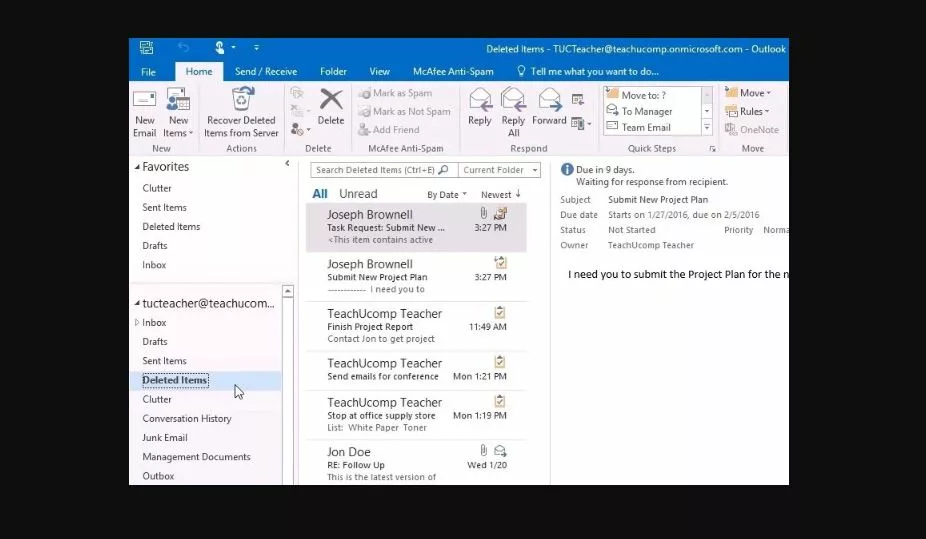
Task: Open the Move dropdown
Action: point(748,93)
